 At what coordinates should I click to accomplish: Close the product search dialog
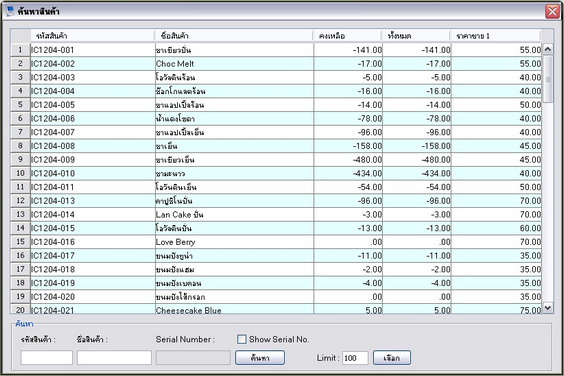coord(552,11)
